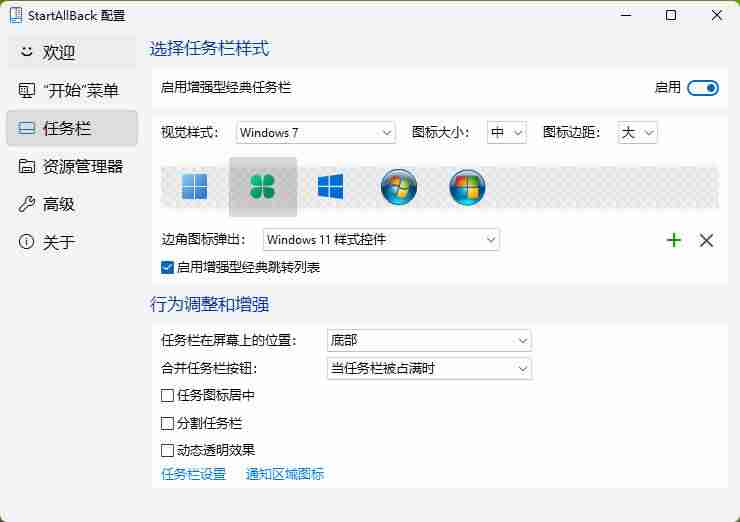Click the green plus add icon
Screen dimensions: 740x522
point(674,240)
